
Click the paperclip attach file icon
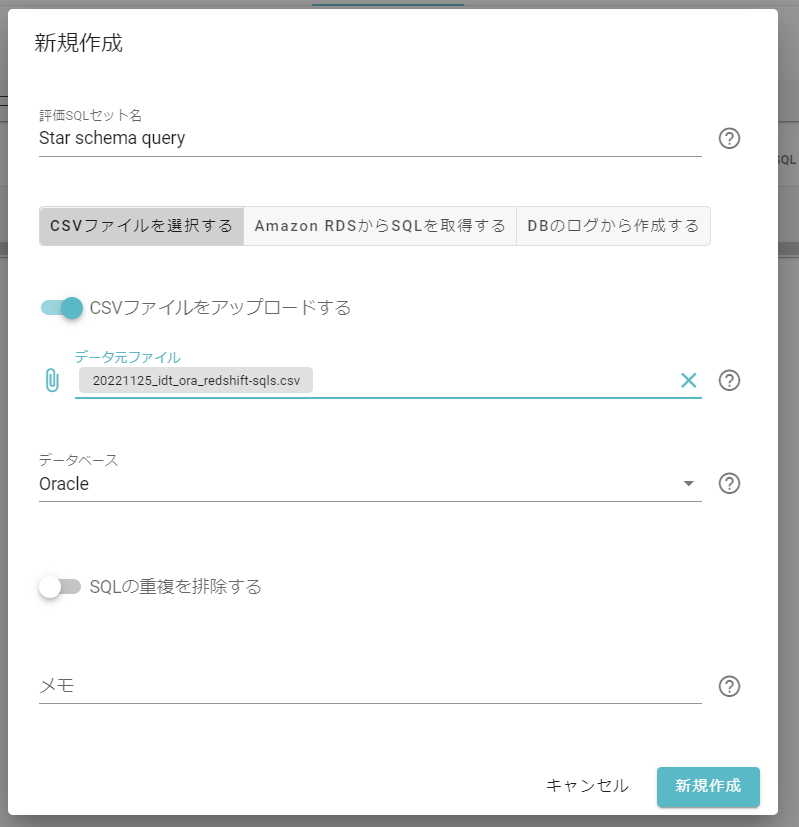[x=52, y=380]
